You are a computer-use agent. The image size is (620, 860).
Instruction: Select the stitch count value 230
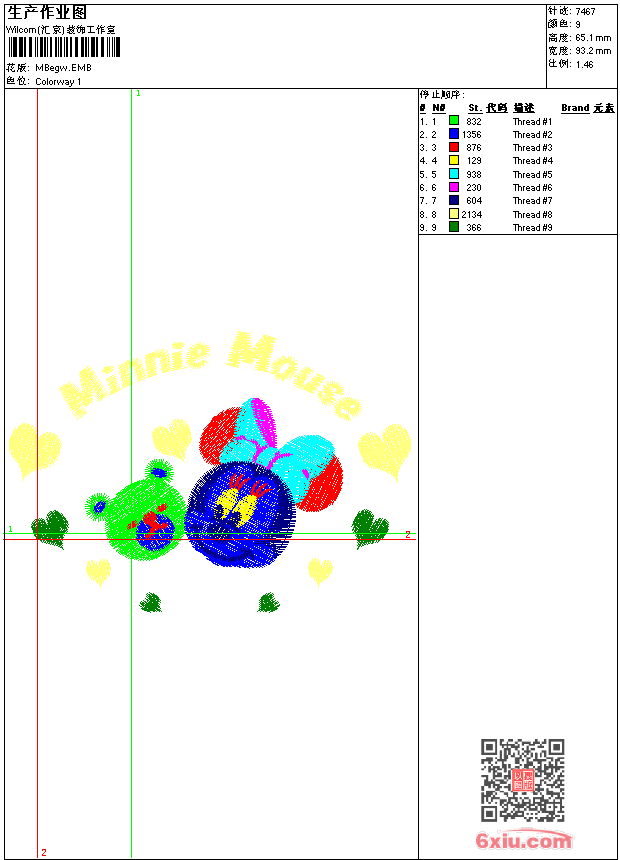[474, 188]
